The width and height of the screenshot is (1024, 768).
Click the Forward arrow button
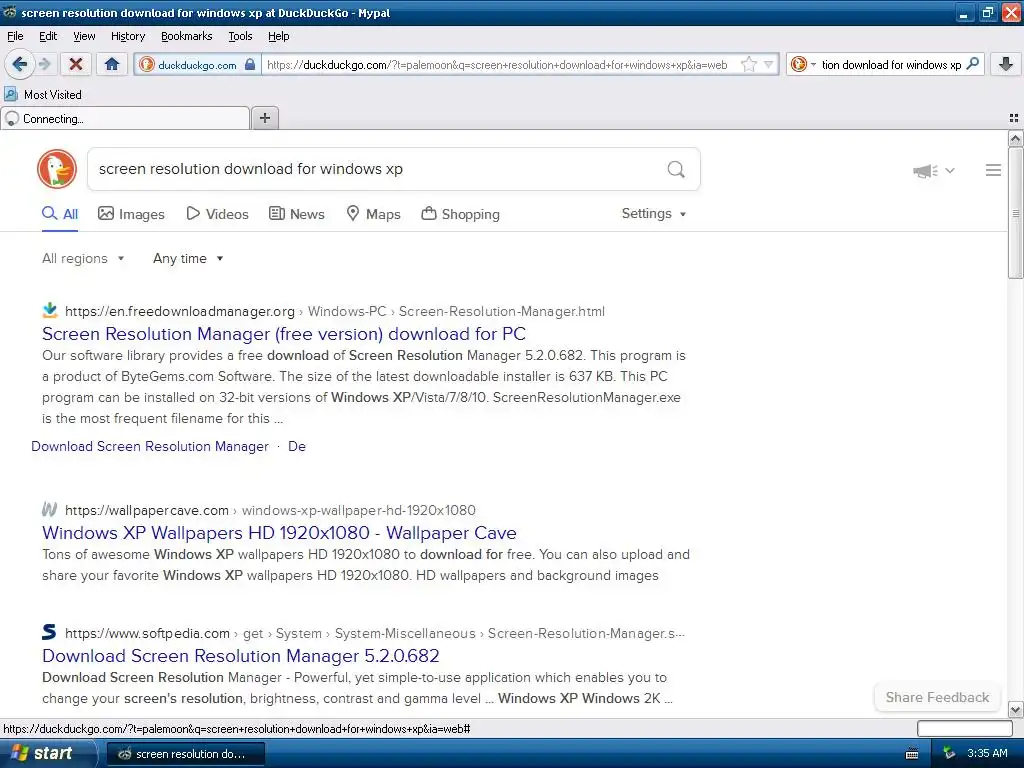(44, 64)
